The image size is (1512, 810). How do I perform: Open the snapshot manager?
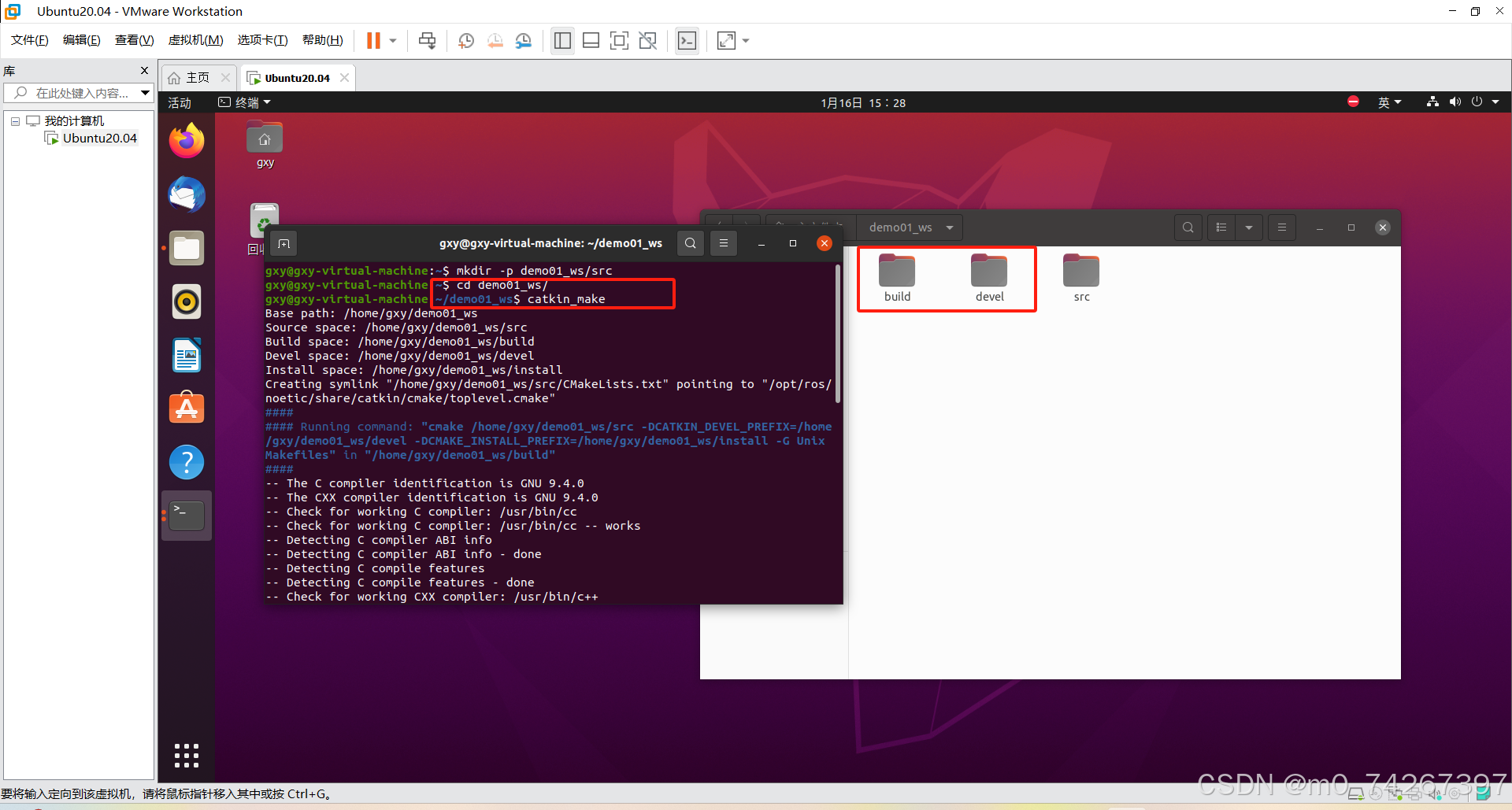tap(524, 40)
